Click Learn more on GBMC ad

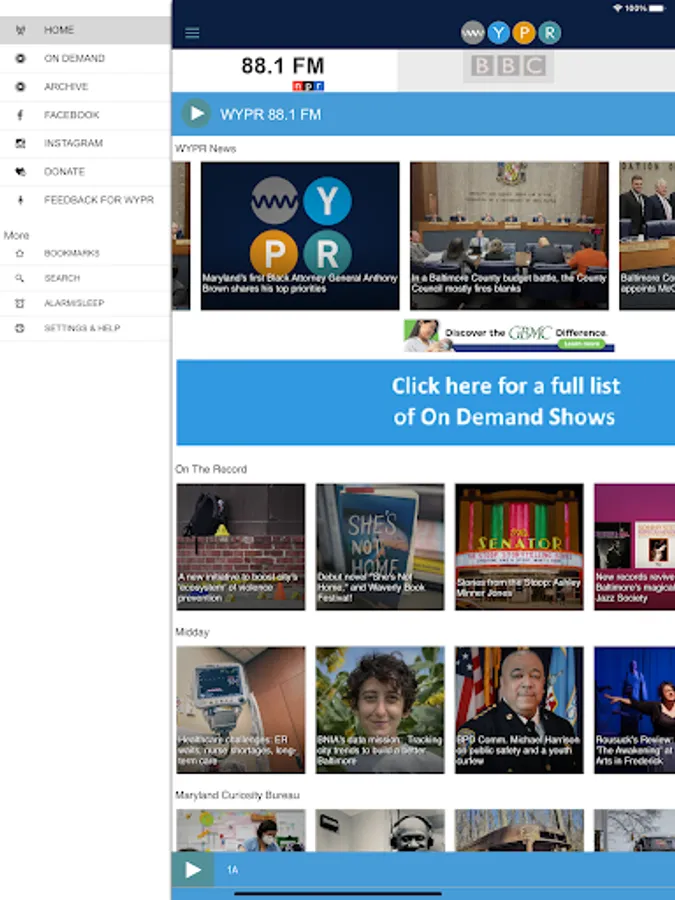pyautogui.click(x=581, y=344)
